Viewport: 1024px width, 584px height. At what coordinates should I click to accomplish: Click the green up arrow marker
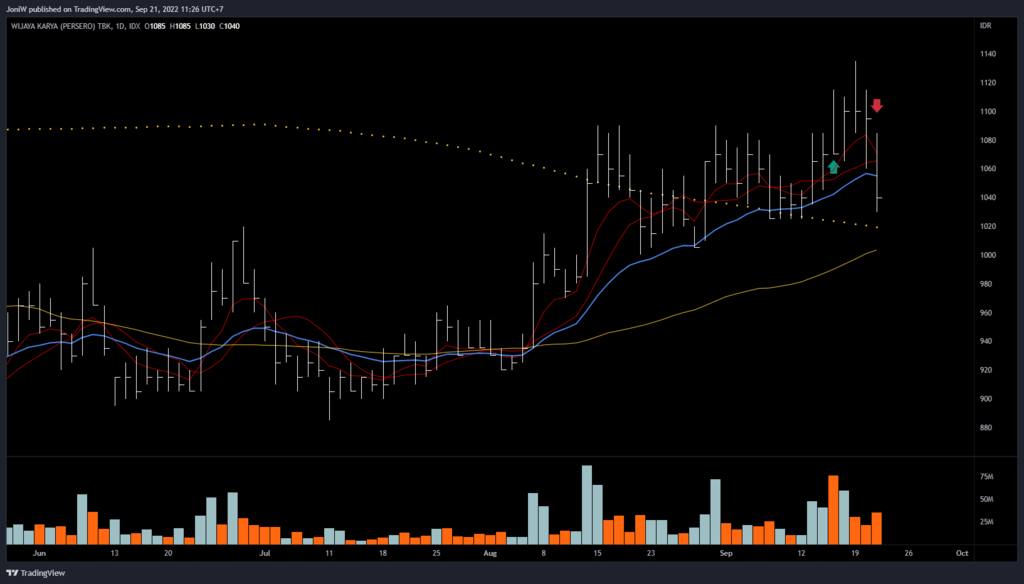833,167
